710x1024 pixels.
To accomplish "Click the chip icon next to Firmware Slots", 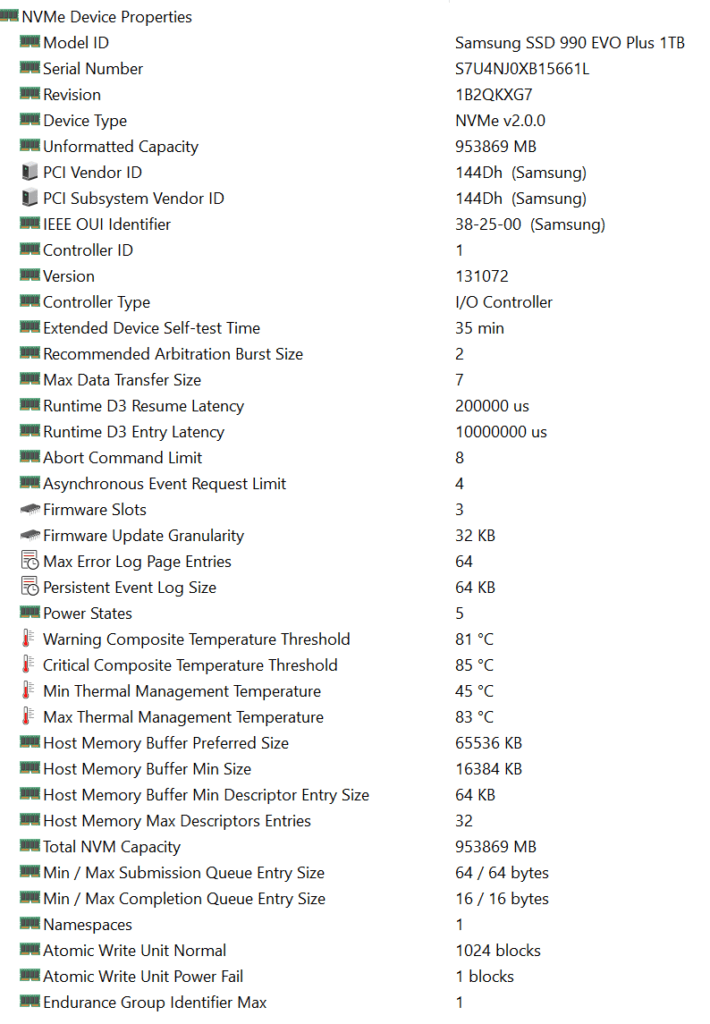I will tap(29, 510).
